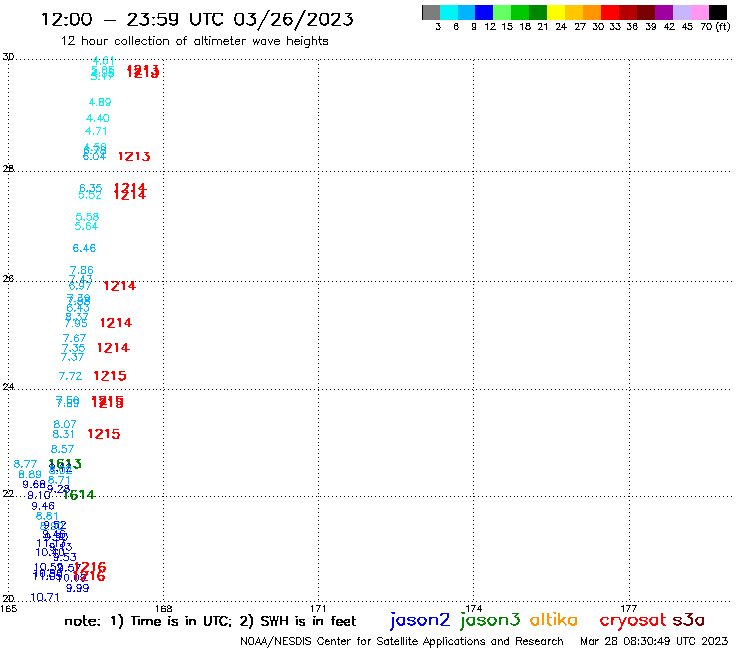Select the green 1614 time label
Screen dimensions: 740x650
pyautogui.click(x=79, y=495)
